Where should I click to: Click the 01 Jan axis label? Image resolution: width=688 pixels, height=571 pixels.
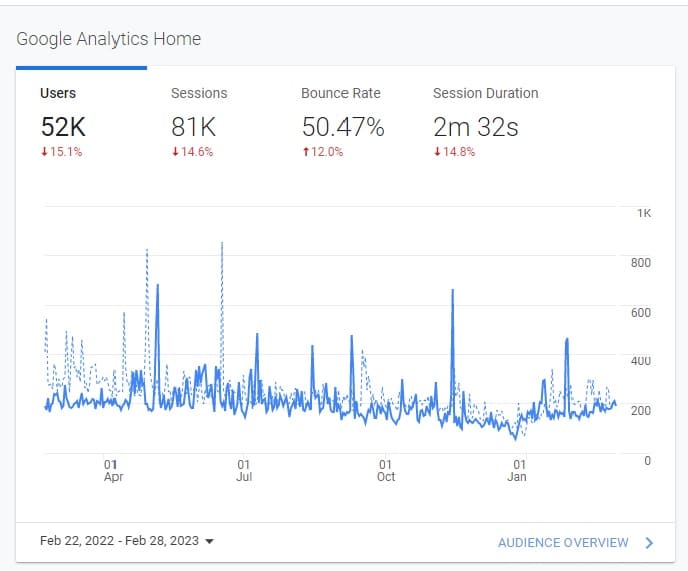(x=517, y=470)
